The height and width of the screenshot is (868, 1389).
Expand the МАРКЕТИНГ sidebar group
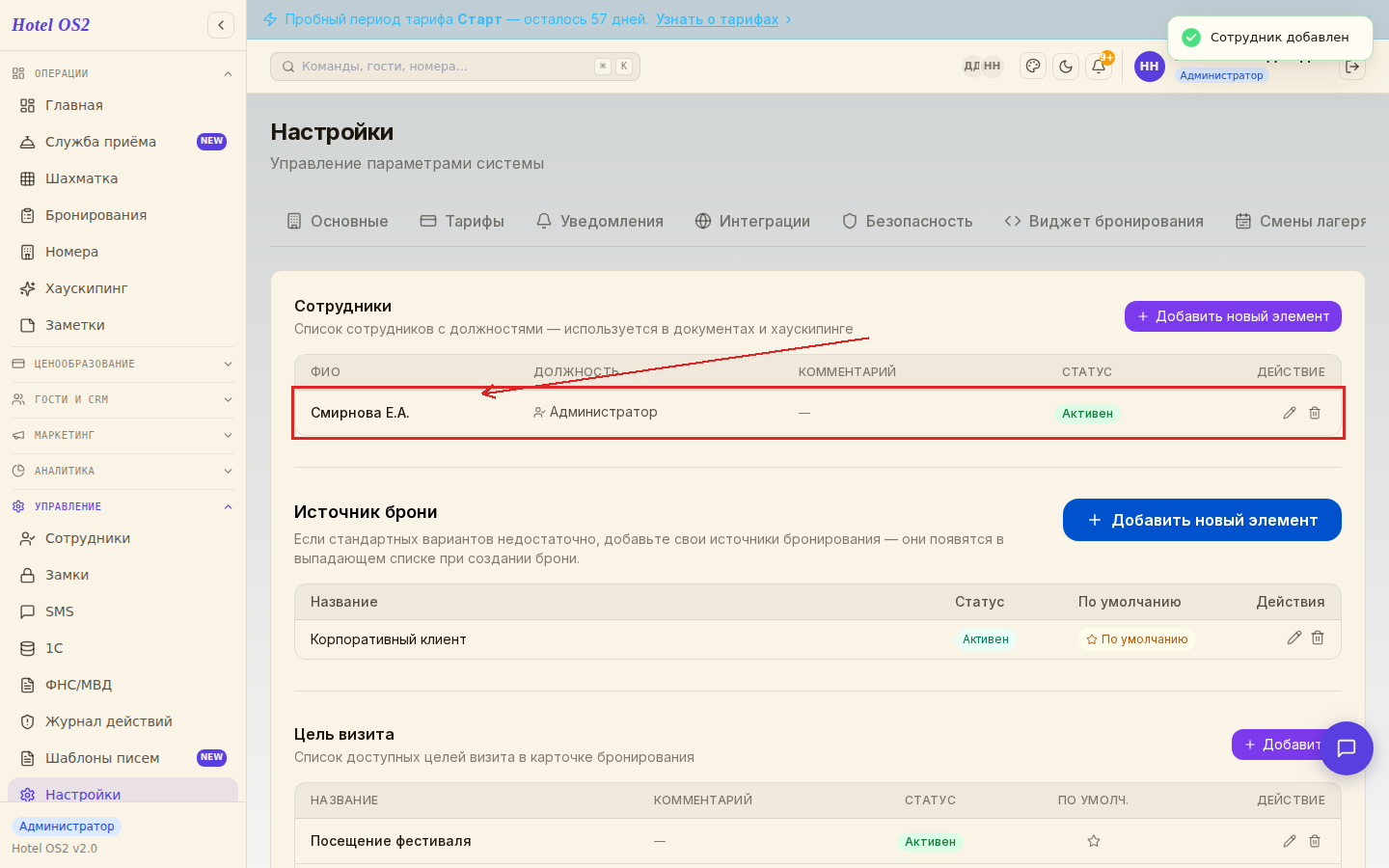click(123, 435)
